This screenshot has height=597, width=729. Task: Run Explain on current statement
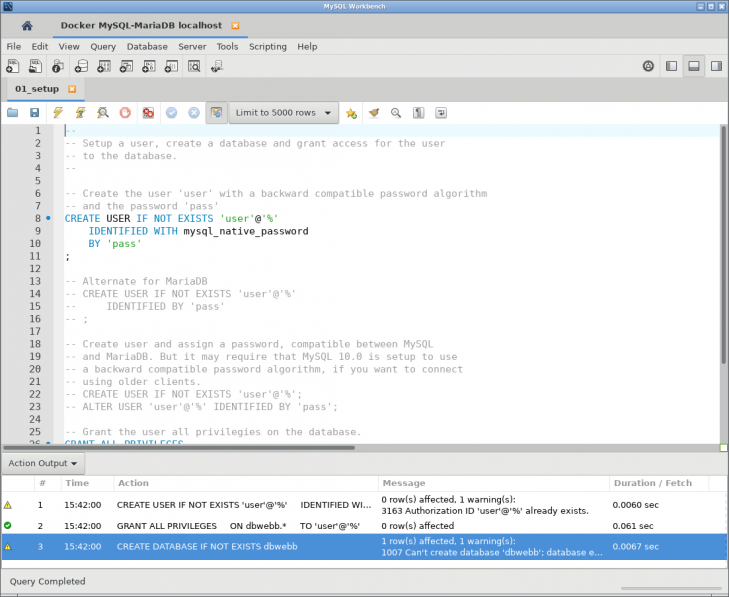(103, 113)
